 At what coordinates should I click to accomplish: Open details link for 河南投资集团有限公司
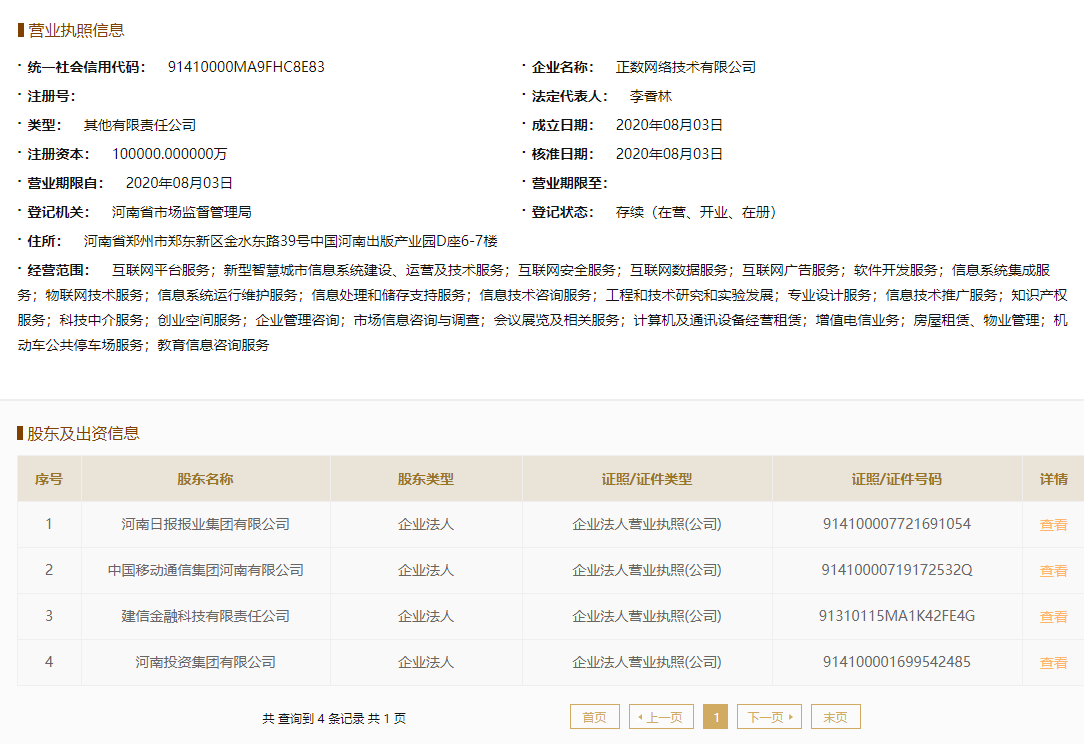tap(1053, 662)
